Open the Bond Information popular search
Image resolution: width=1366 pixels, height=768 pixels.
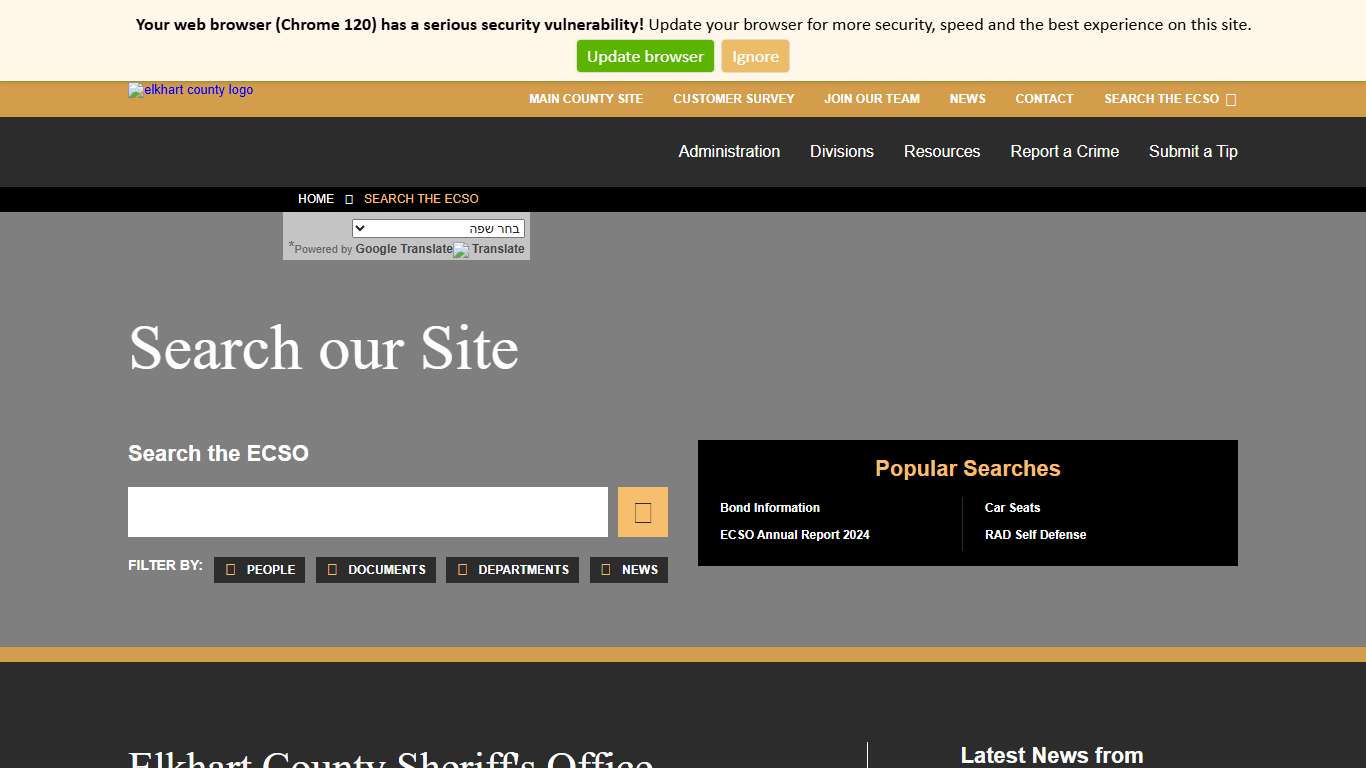[x=769, y=508]
